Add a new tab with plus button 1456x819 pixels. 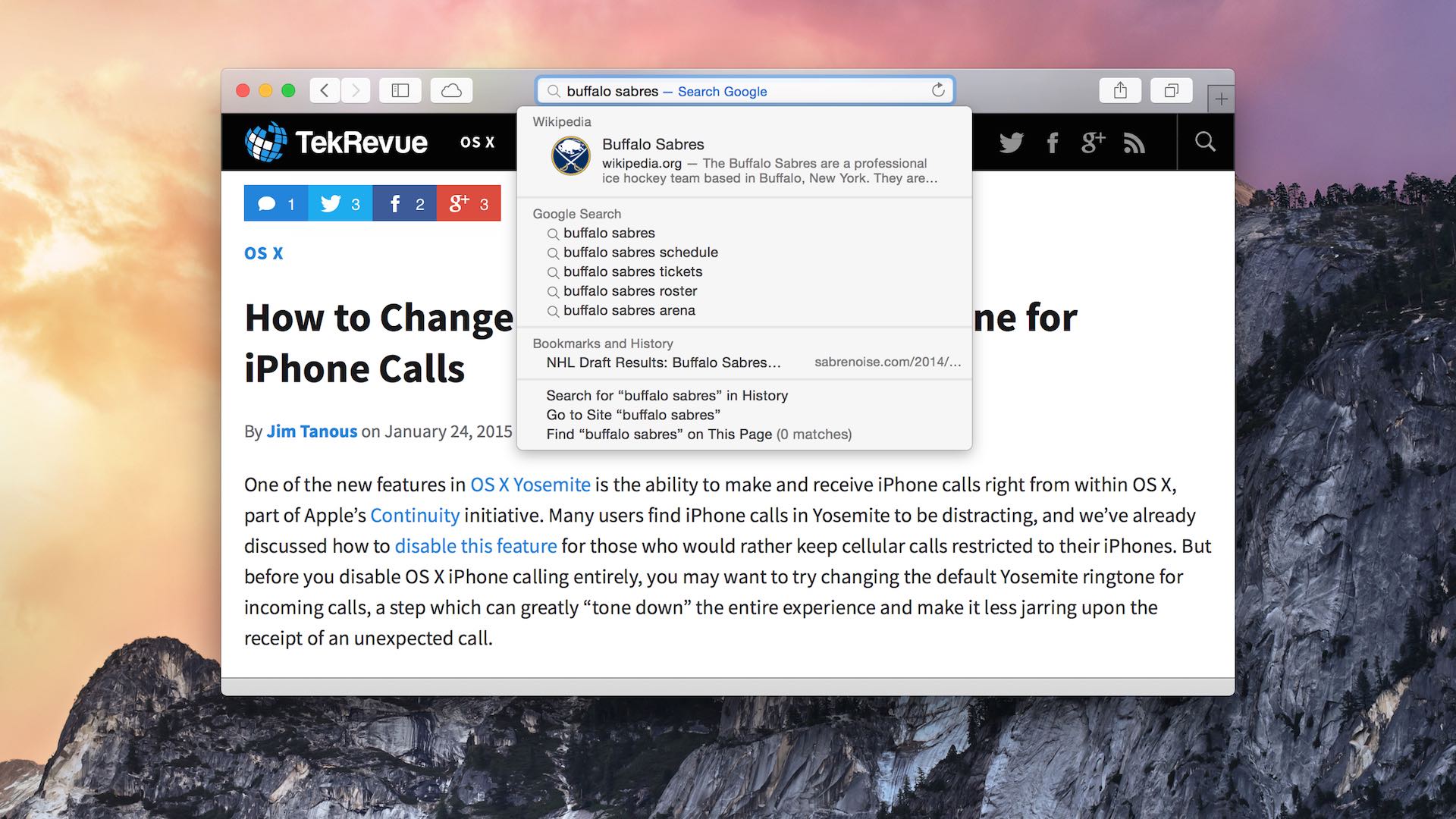[1221, 99]
